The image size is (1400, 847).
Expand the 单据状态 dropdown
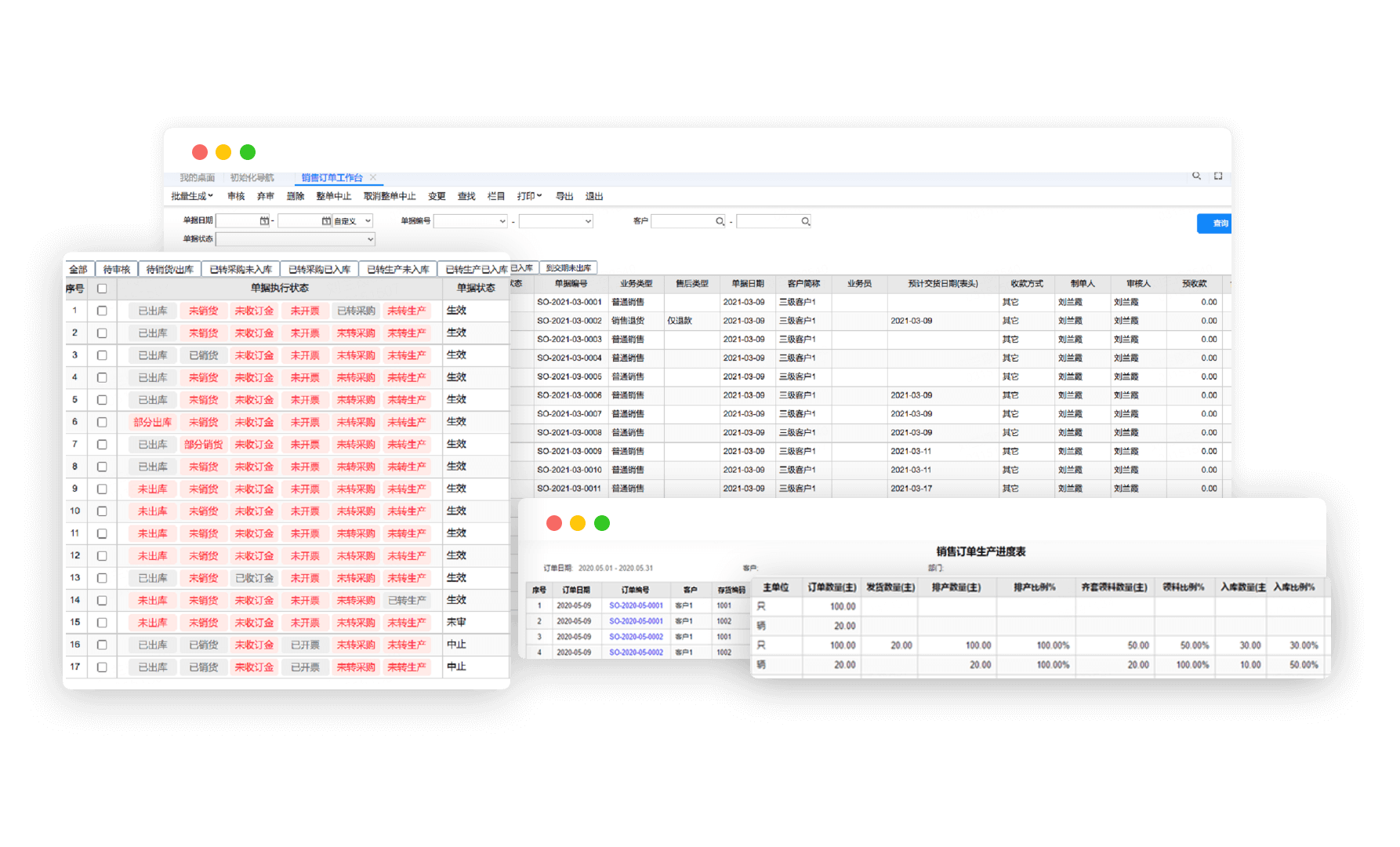pos(296,239)
